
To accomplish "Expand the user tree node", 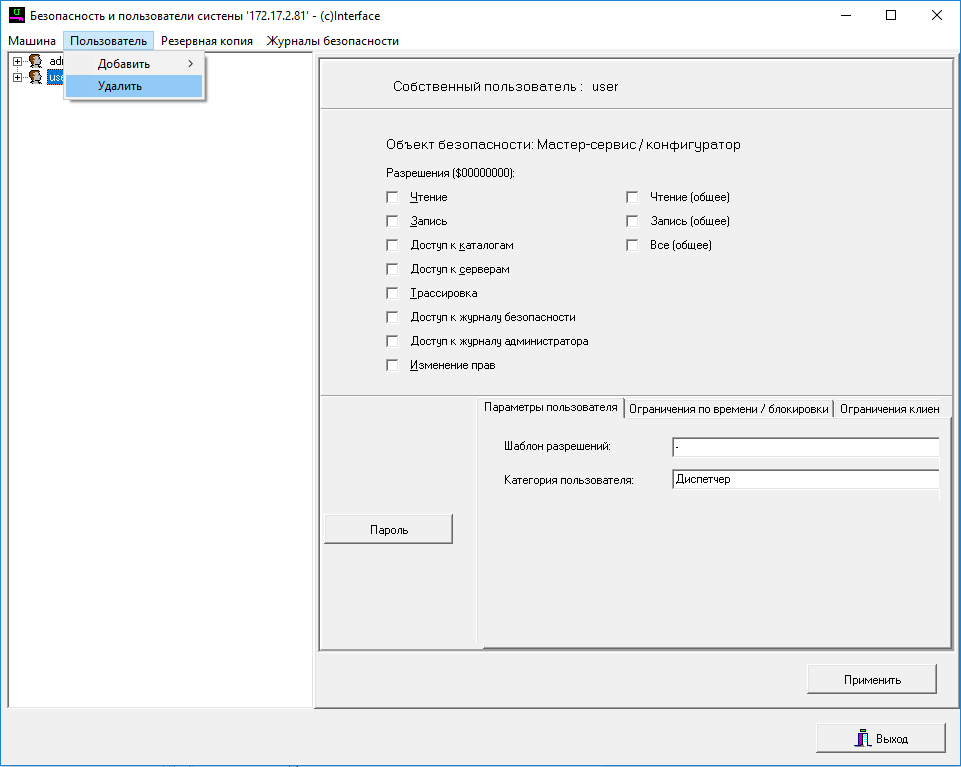I will (x=17, y=77).
